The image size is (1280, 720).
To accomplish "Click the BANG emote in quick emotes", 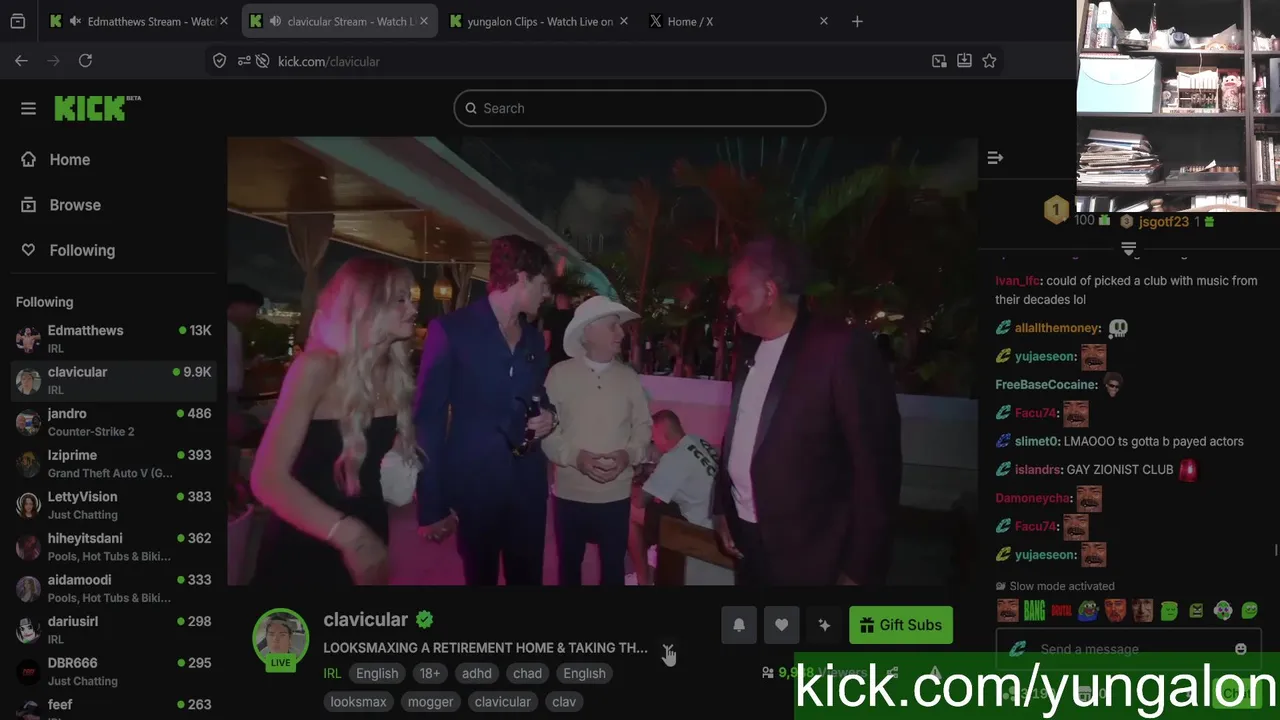I will [x=1034, y=610].
